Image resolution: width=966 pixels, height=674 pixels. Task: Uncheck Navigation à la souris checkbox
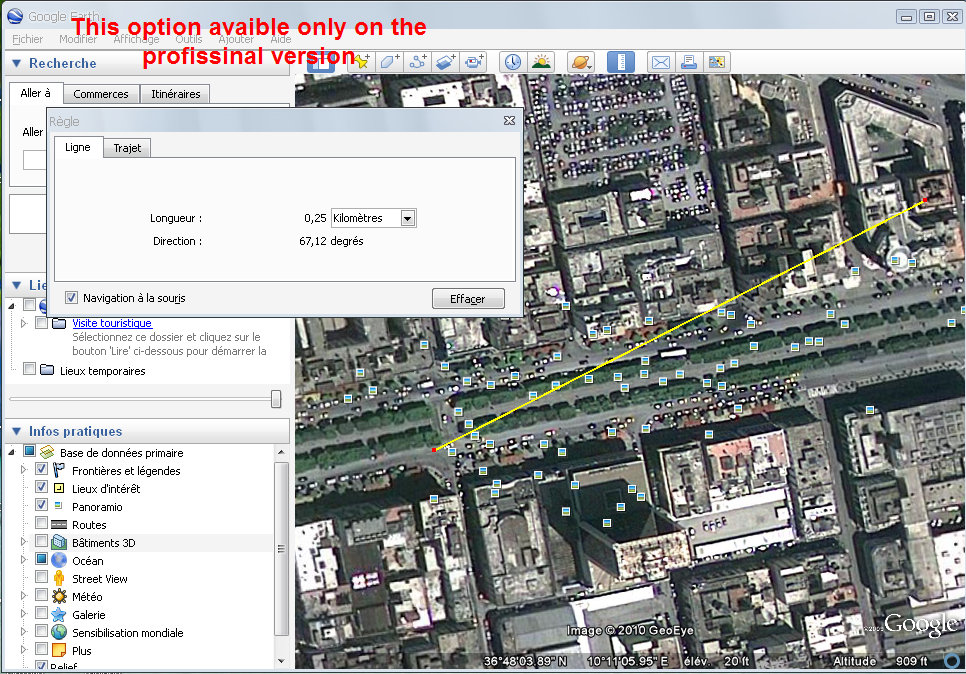[x=71, y=298]
